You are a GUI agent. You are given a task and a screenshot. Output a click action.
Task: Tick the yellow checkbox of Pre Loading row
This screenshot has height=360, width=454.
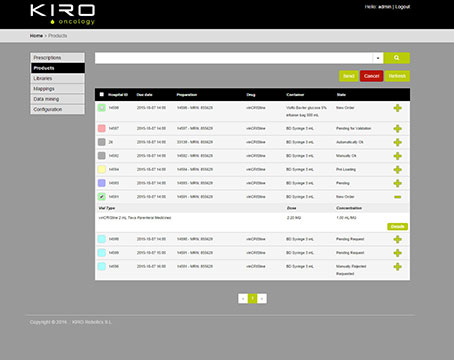tap(102, 169)
